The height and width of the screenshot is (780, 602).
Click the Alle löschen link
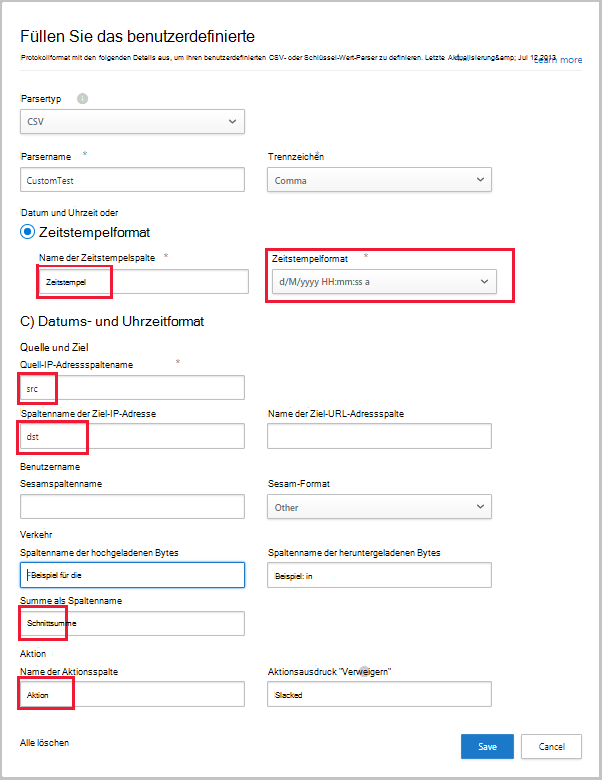click(x=45, y=744)
